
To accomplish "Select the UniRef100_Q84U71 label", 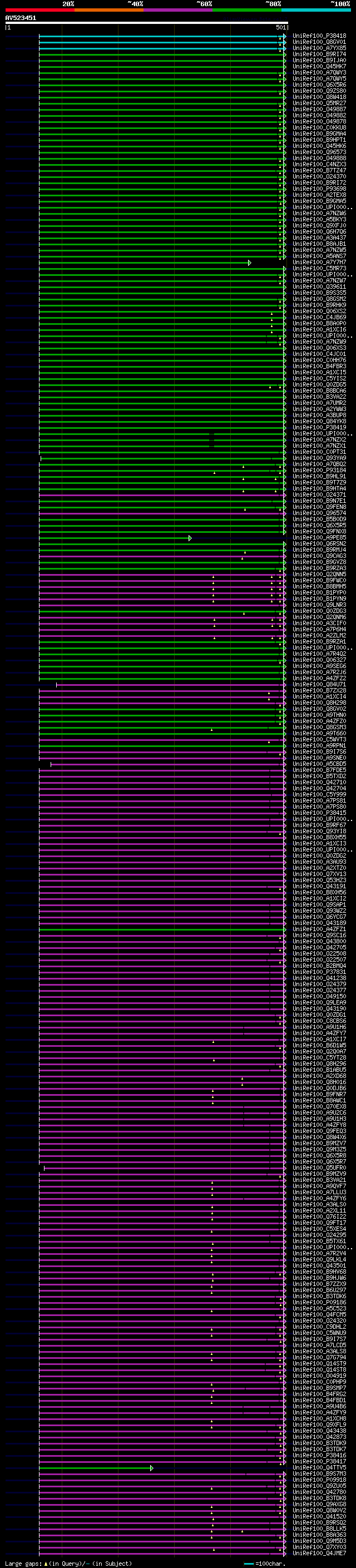I will (319, 685).
